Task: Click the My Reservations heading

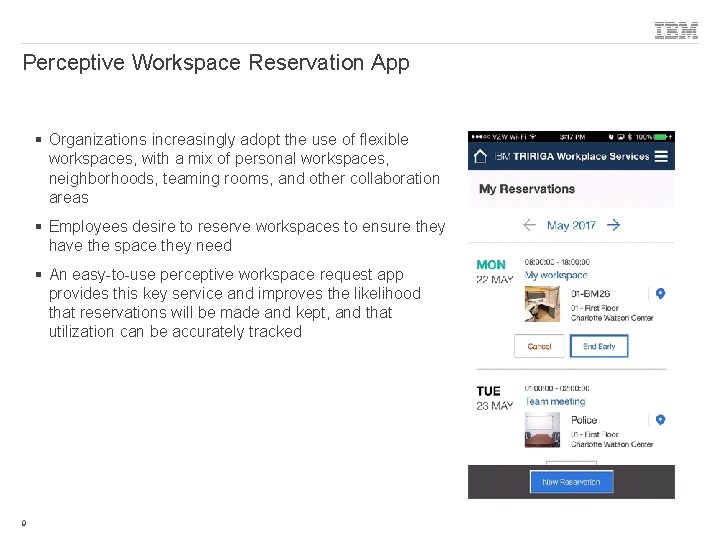Action: coord(527,189)
